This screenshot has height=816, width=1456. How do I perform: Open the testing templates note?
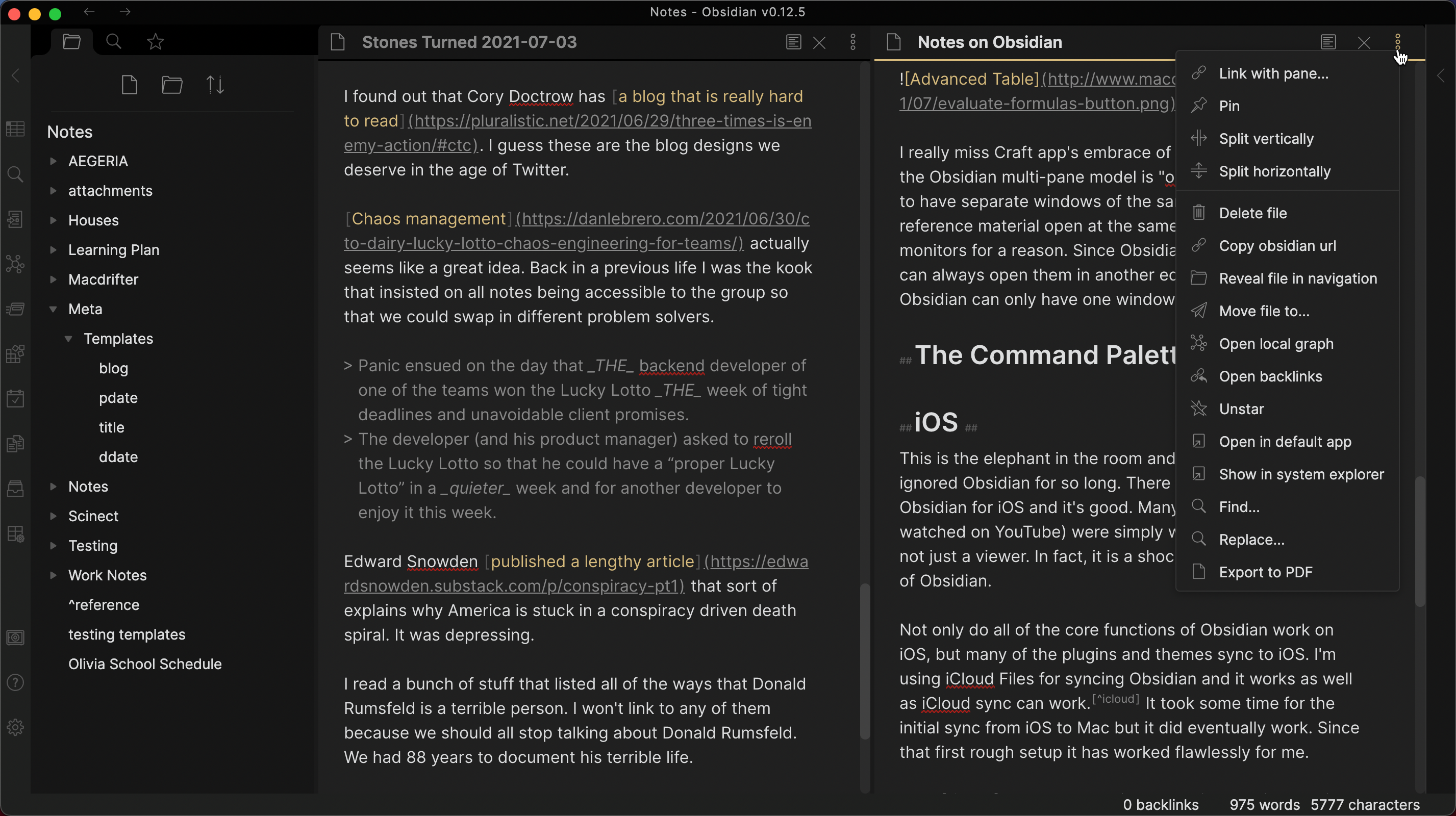(127, 634)
